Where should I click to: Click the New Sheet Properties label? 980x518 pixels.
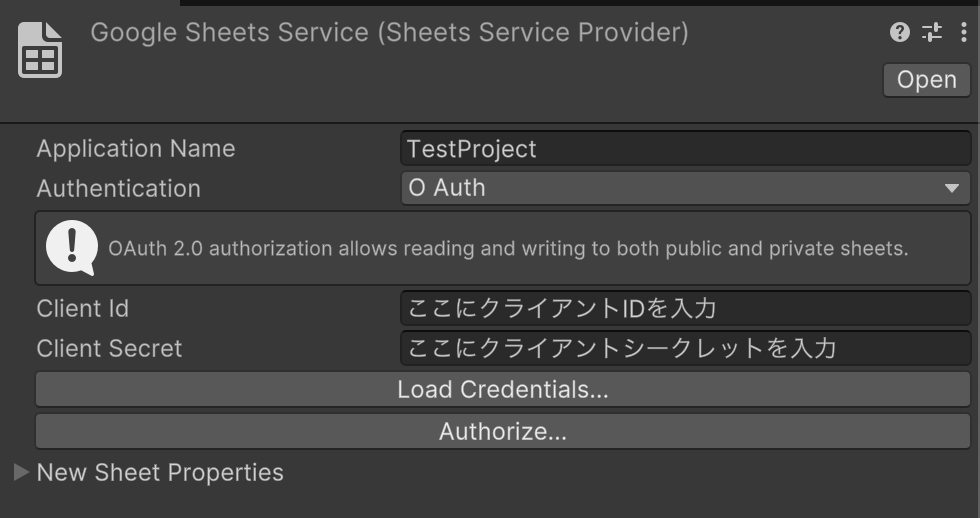(160, 472)
